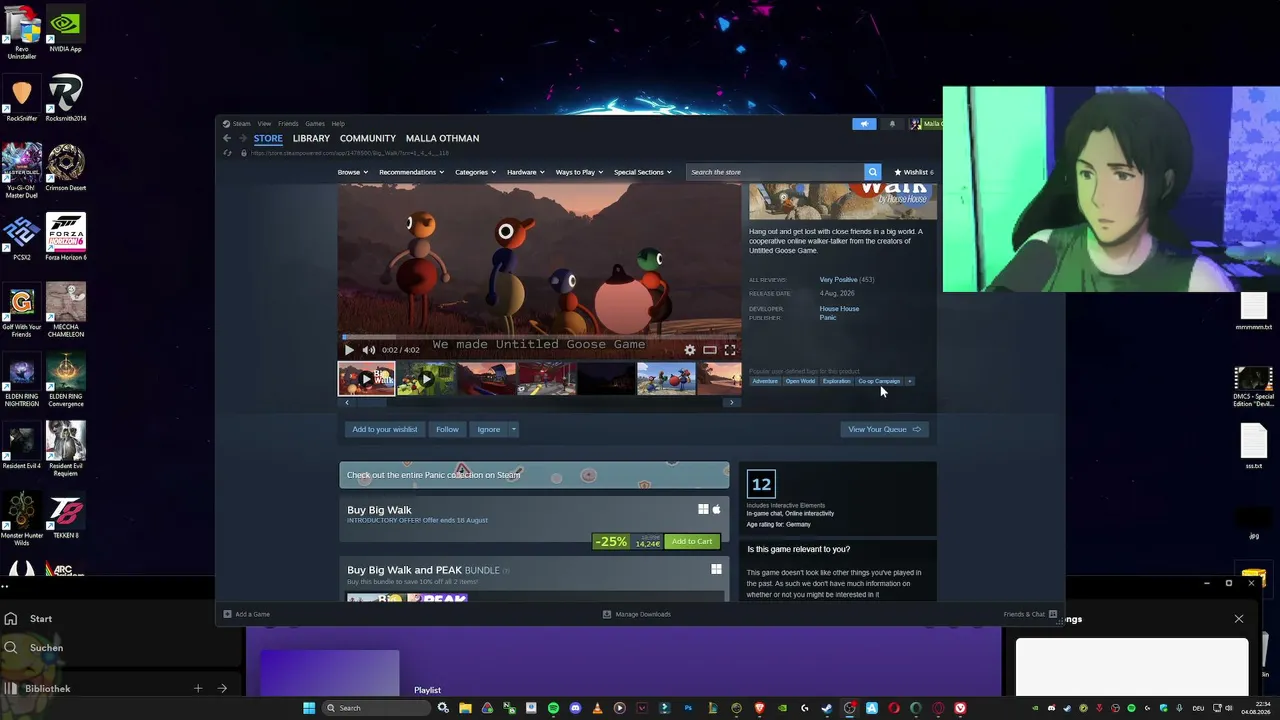Click the store search magnifier button
The height and width of the screenshot is (720, 1280).
(x=872, y=172)
